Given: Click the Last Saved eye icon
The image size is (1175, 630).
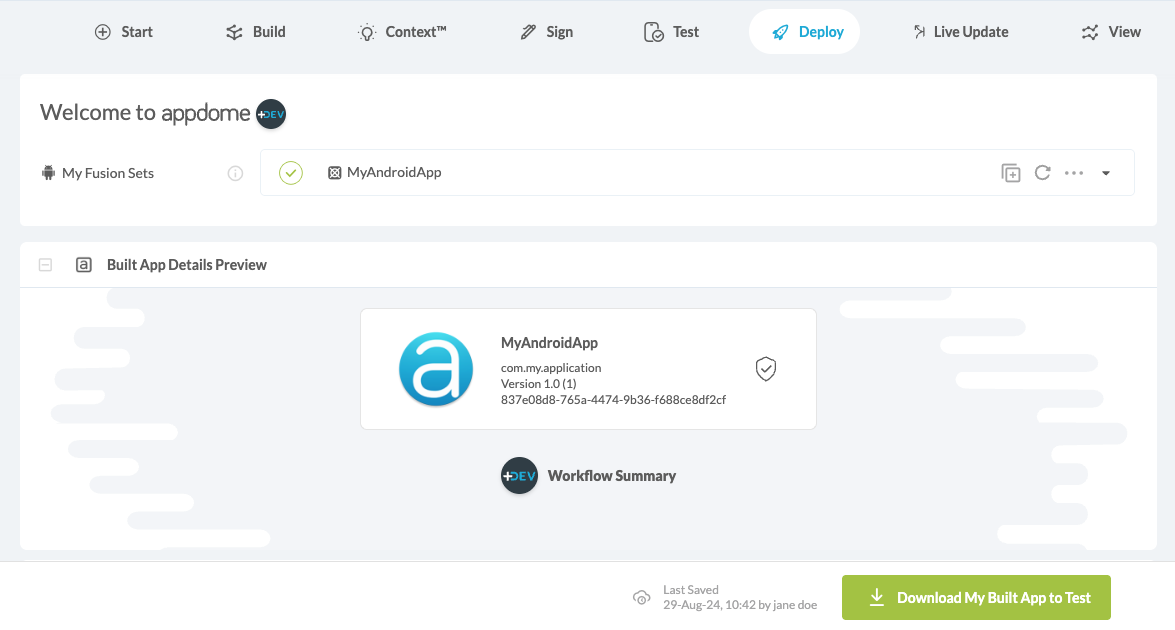Looking at the screenshot, I should point(641,598).
